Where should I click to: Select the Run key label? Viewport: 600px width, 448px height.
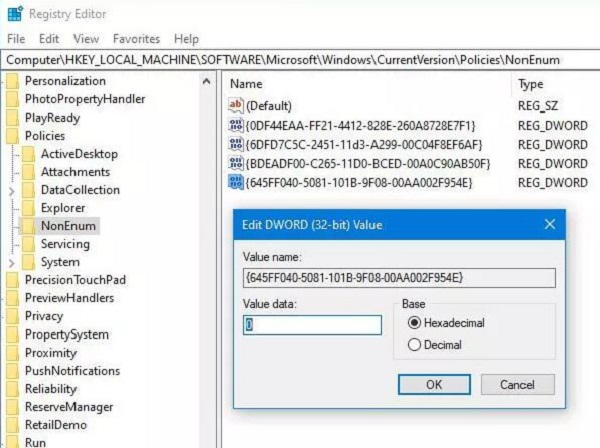35,442
